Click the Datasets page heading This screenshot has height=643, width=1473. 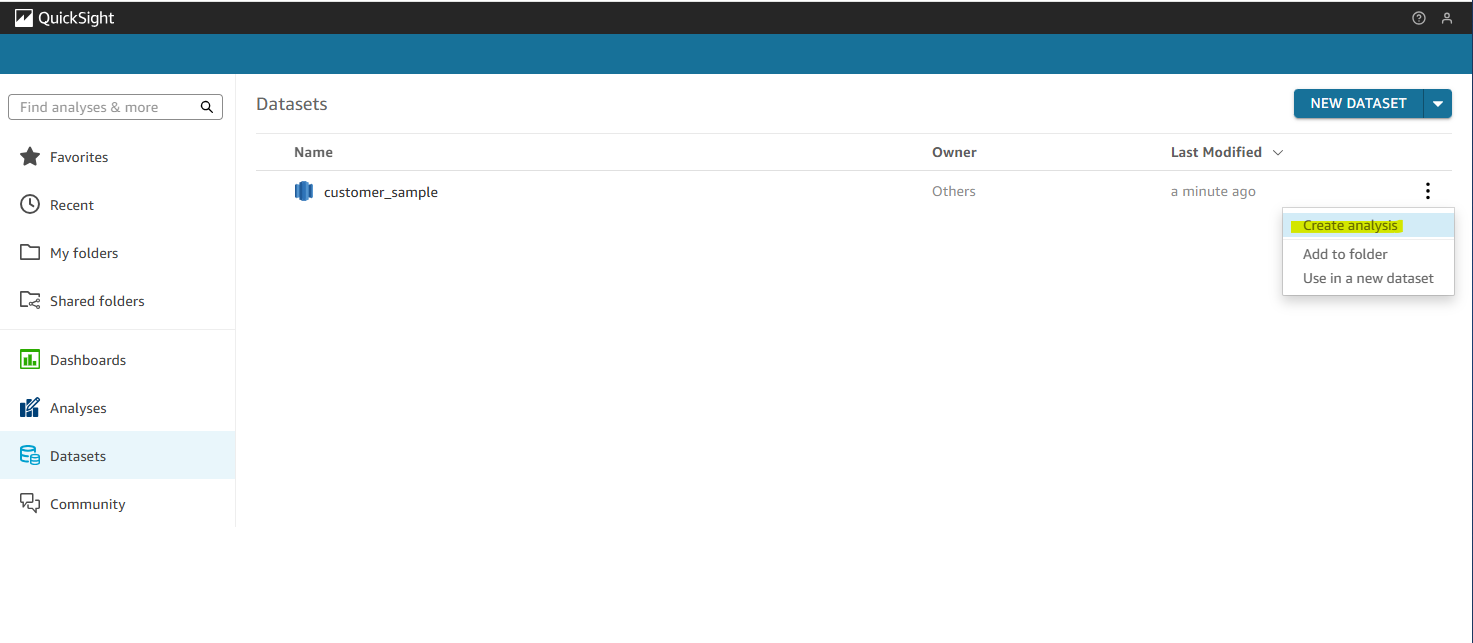292,104
